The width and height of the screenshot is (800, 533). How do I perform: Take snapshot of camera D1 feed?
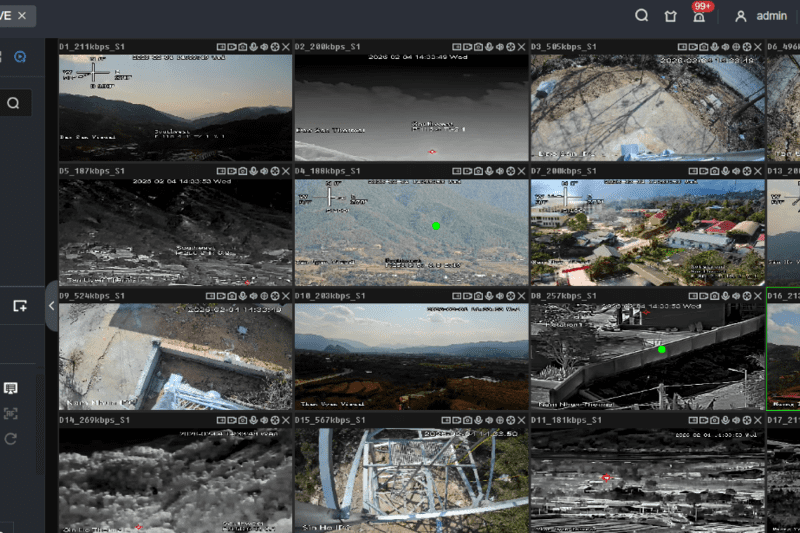241,47
